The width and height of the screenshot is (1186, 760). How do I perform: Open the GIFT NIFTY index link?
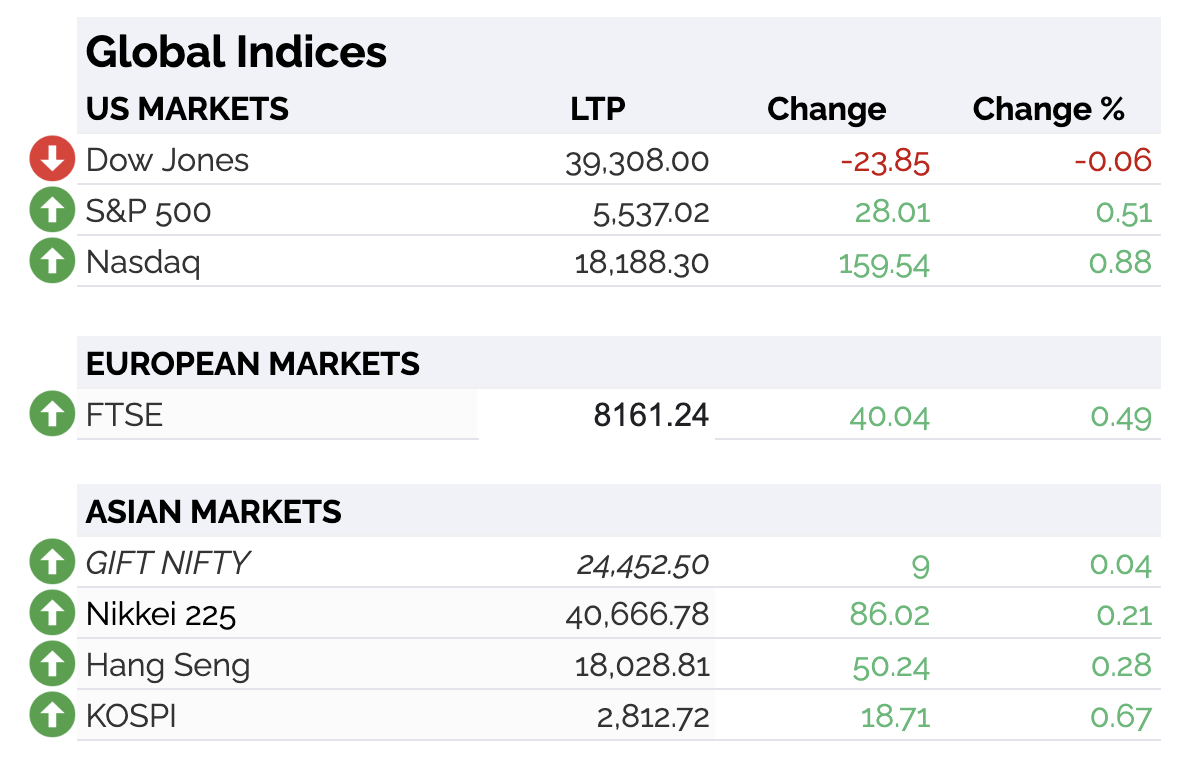[x=168, y=563]
